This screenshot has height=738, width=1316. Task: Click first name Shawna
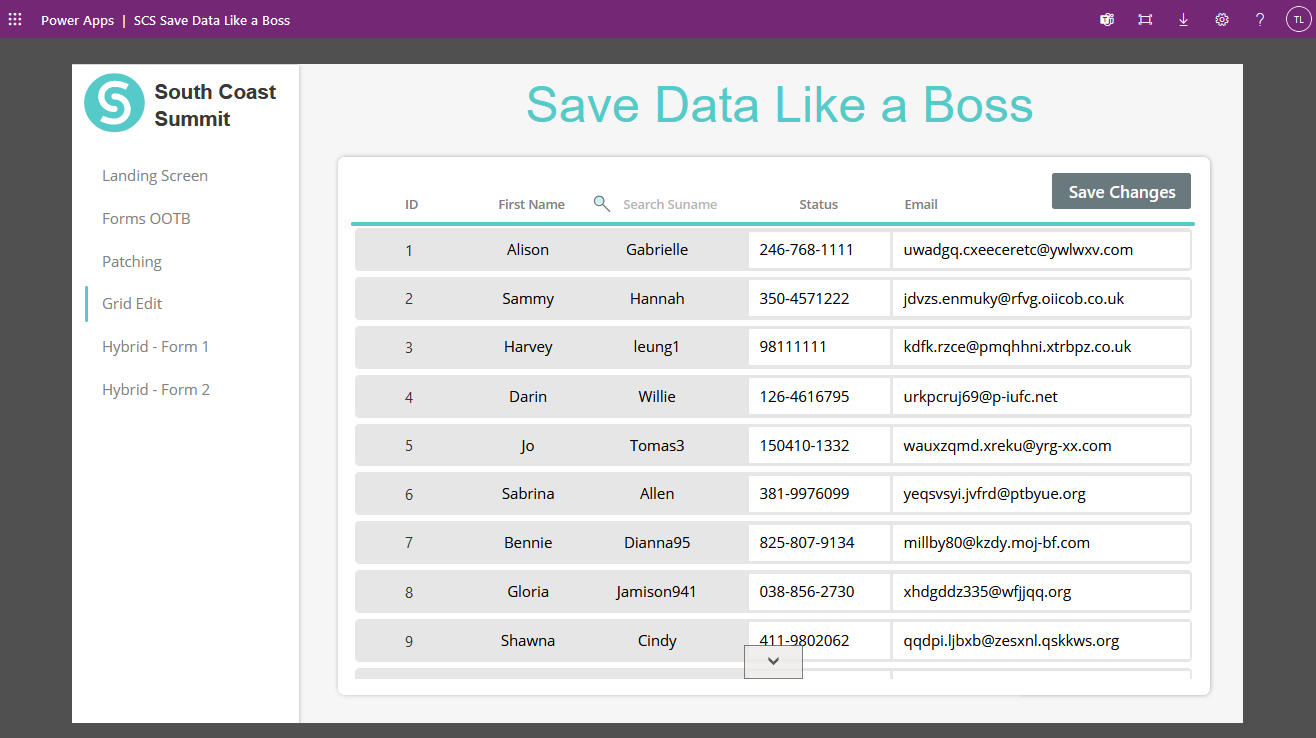click(x=528, y=641)
